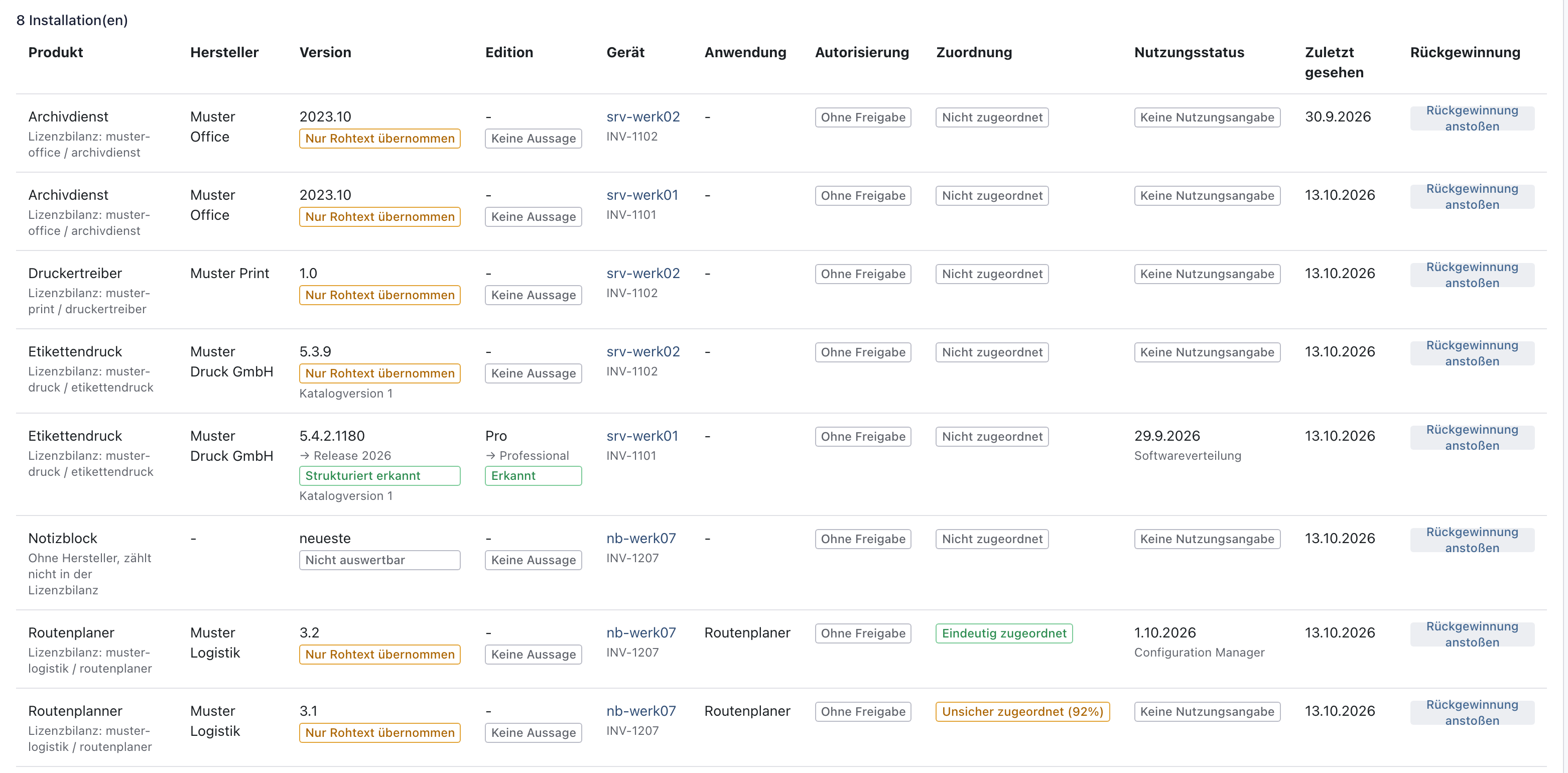The height and width of the screenshot is (773, 1568).
Task: Click Nur Rohtext übernommen badge for Druckertreiber
Action: [379, 295]
